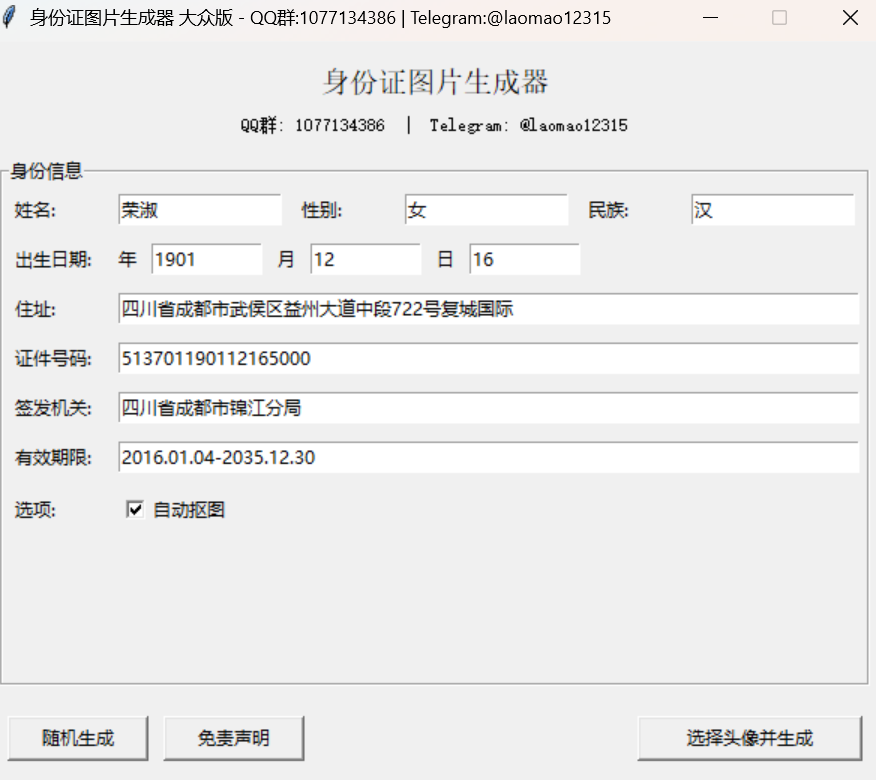Click the minimize button on title bar
Image resolution: width=876 pixels, height=780 pixels.
pos(710,17)
